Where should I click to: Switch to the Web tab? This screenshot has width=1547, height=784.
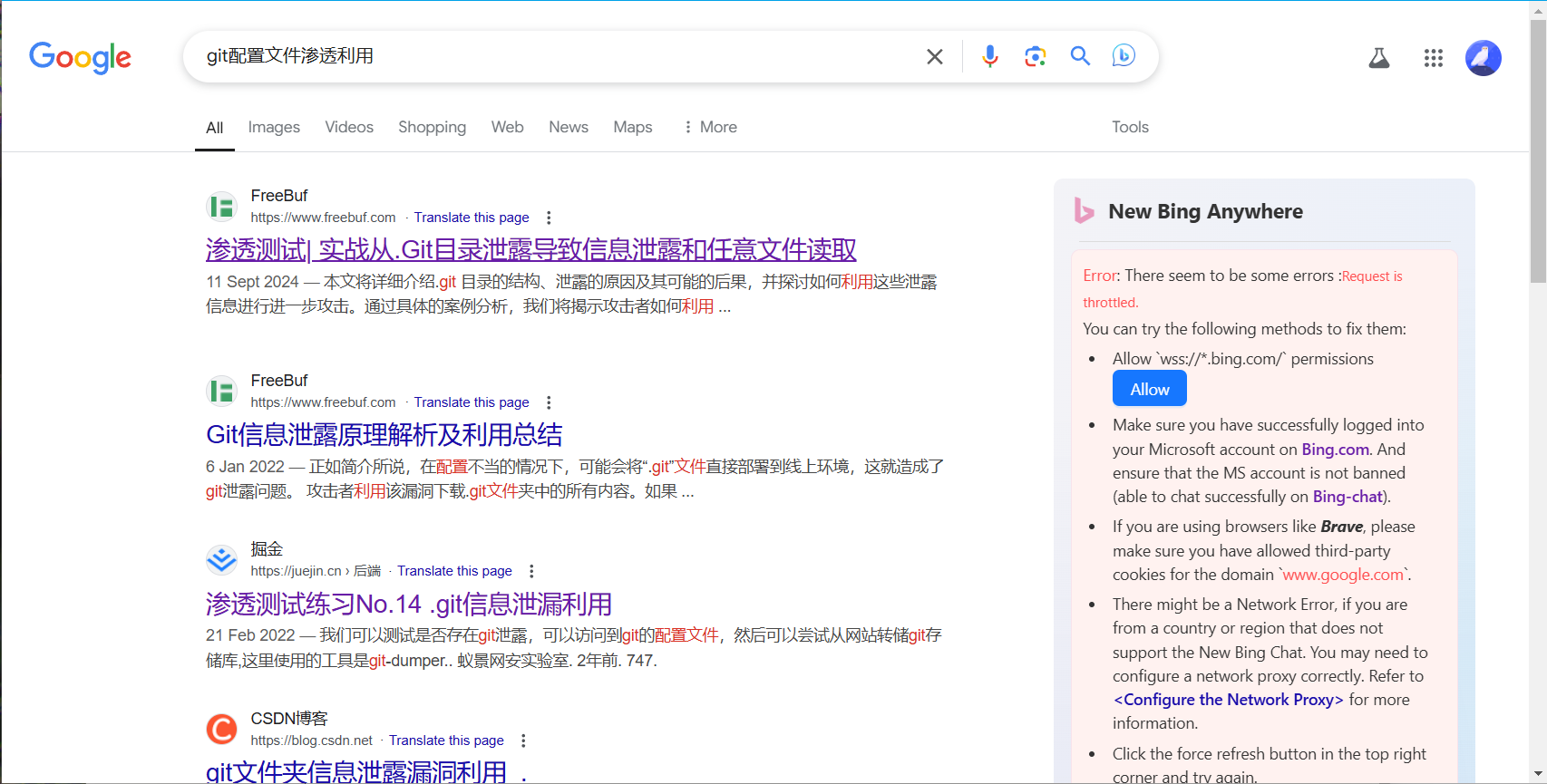click(x=507, y=127)
